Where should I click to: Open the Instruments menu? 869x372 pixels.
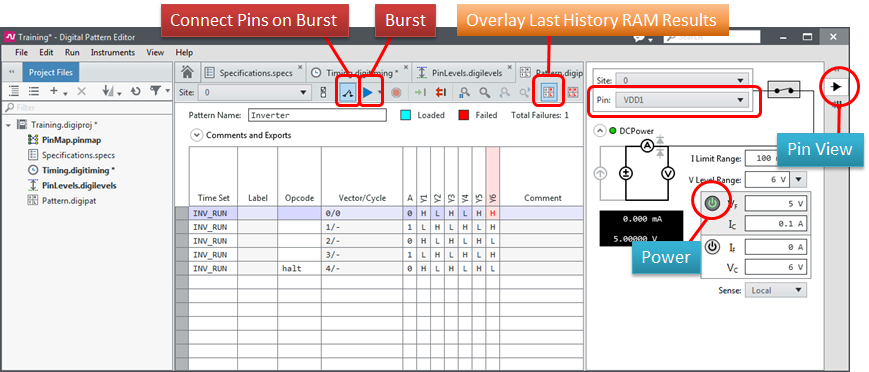coord(113,53)
